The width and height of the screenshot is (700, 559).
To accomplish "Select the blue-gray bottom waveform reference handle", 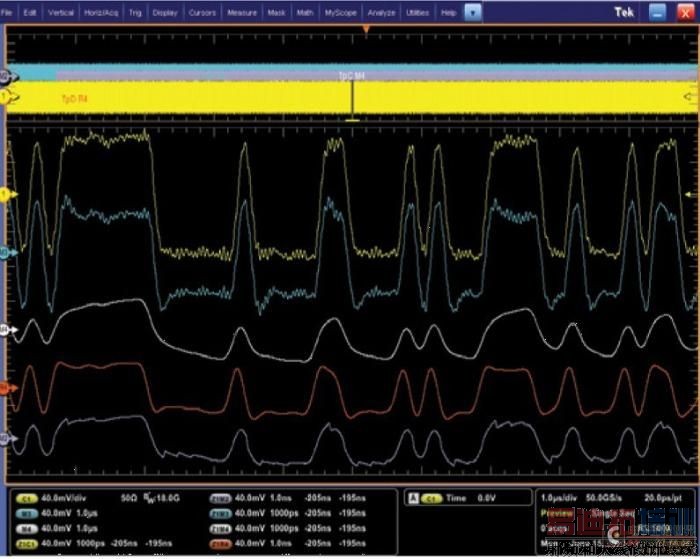I will (8, 439).
